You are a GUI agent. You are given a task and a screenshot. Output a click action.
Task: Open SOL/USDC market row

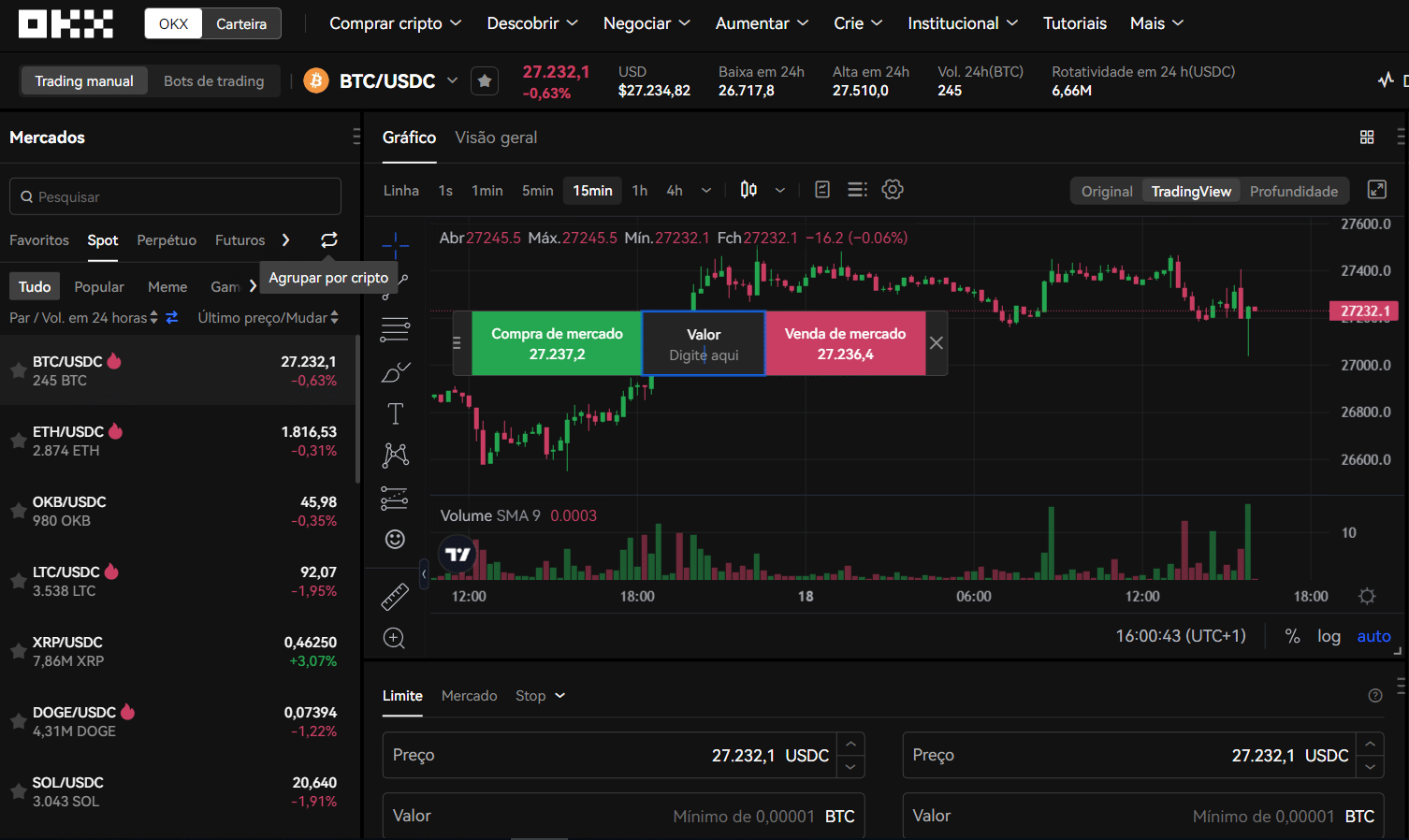click(178, 791)
